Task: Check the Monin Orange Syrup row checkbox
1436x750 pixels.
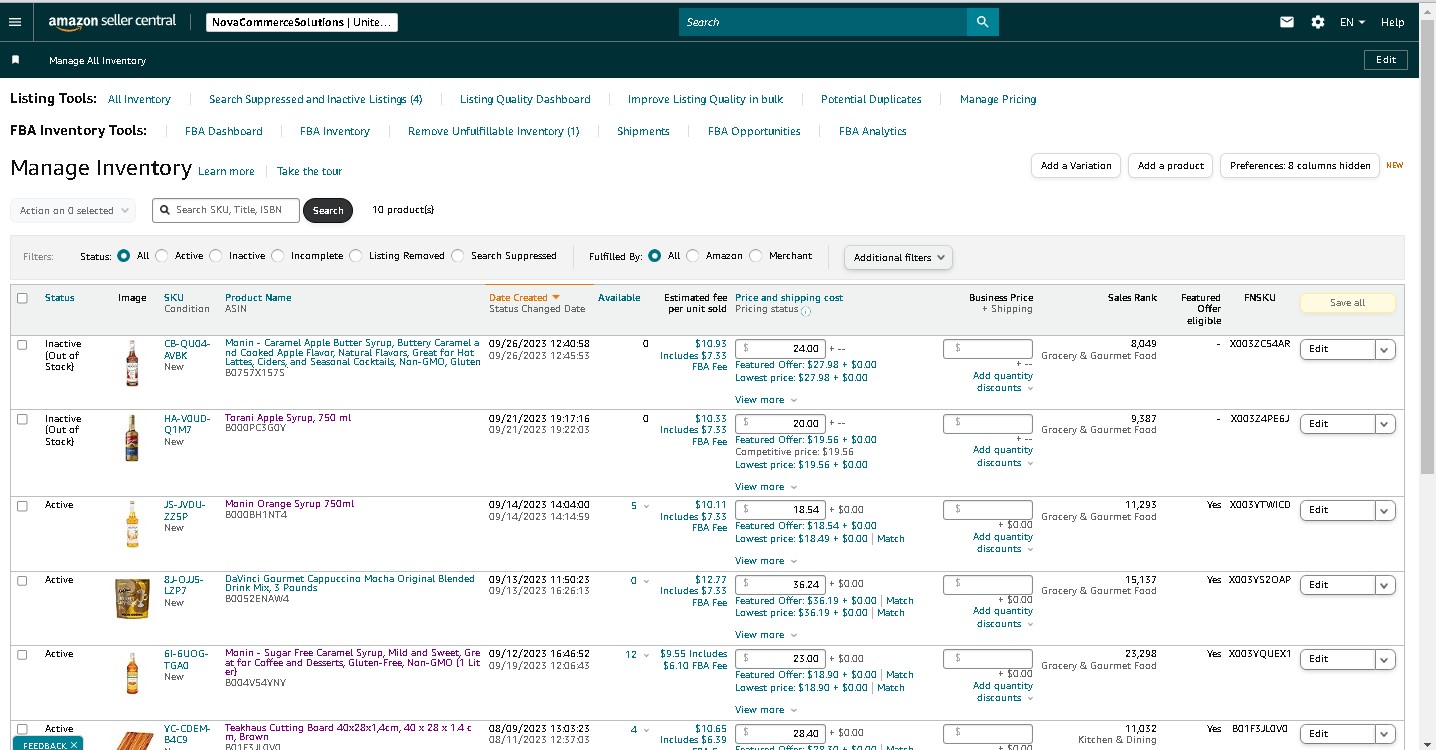Action: [x=22, y=506]
